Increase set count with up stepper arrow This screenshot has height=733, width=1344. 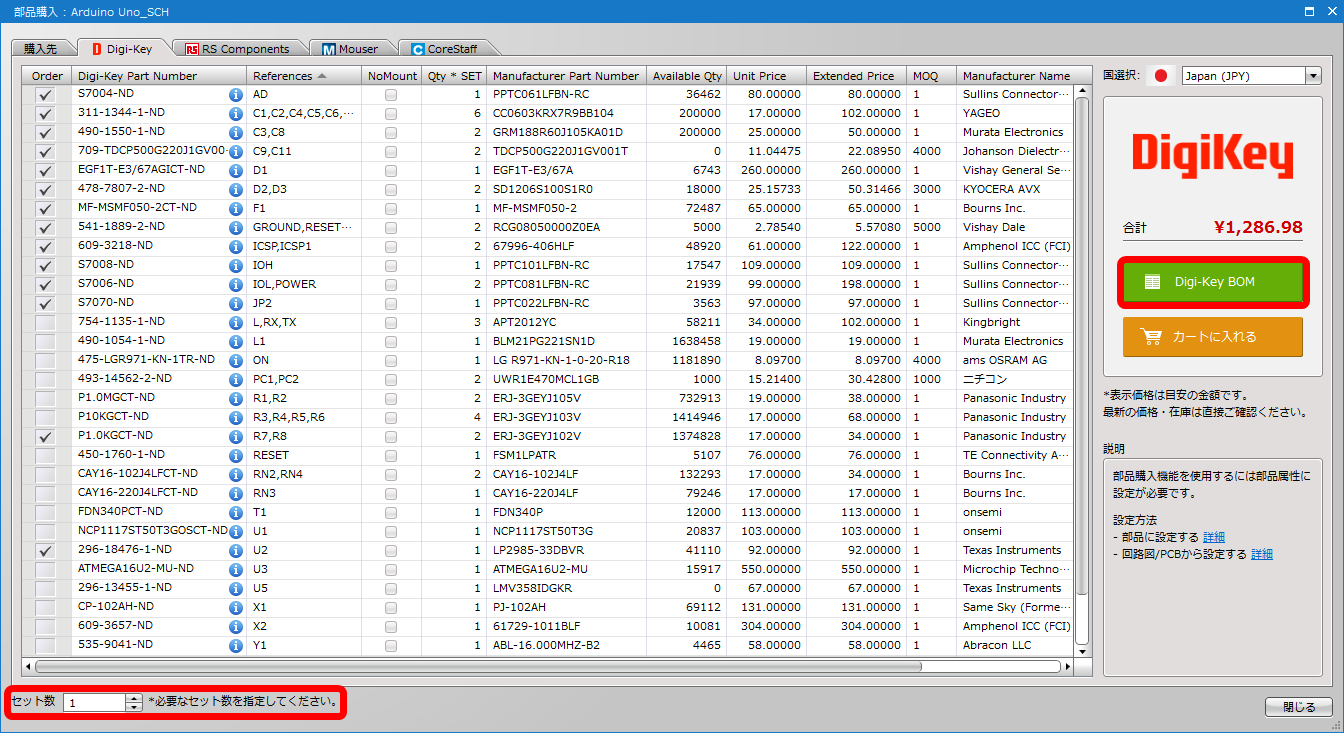135,698
